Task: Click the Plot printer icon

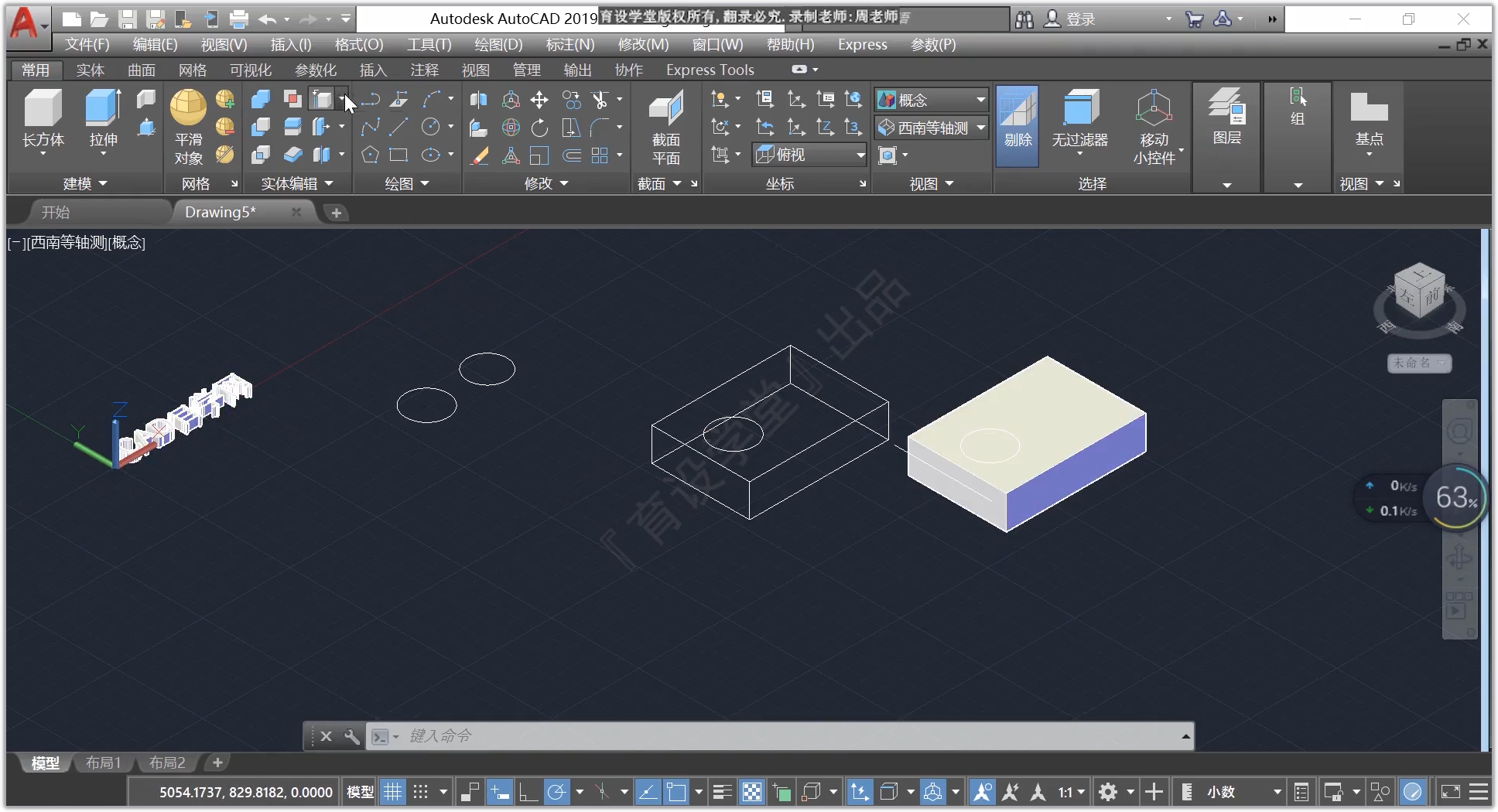Action: (x=239, y=19)
